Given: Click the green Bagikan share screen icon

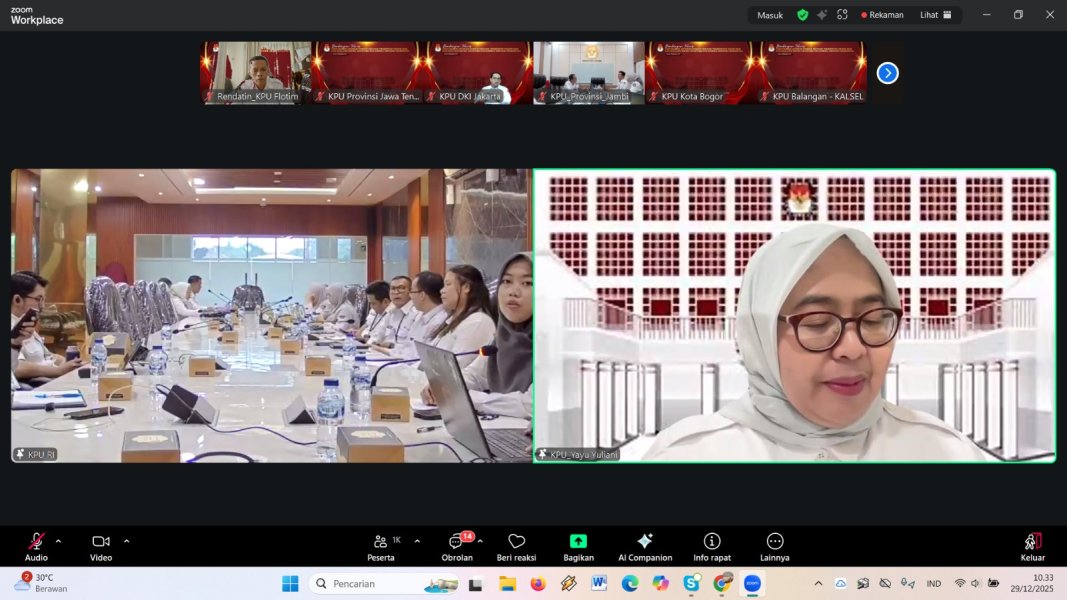Looking at the screenshot, I should pyautogui.click(x=578, y=541).
